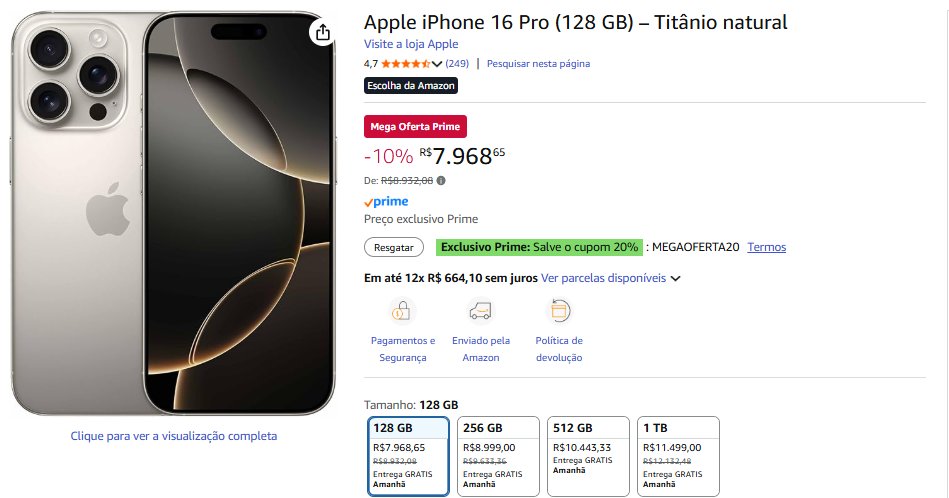The width and height of the screenshot is (949, 498).
Task: Click the star rating icons
Action: pyautogui.click(x=405, y=64)
